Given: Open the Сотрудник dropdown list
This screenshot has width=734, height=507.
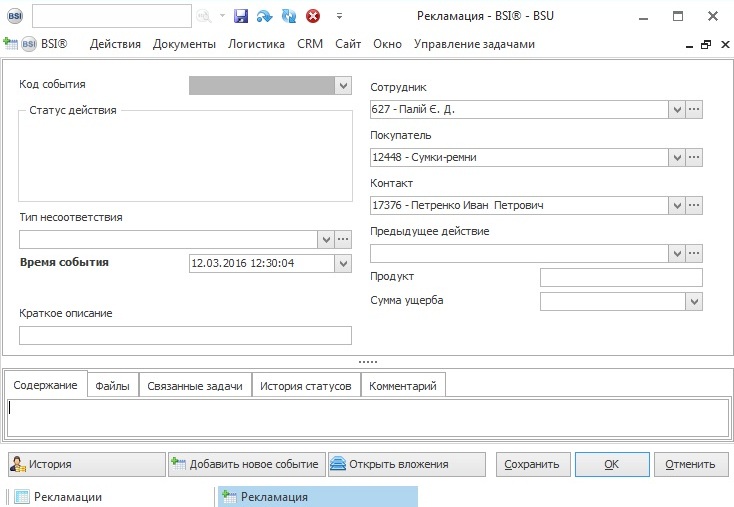Looking at the screenshot, I should pyautogui.click(x=676, y=109).
